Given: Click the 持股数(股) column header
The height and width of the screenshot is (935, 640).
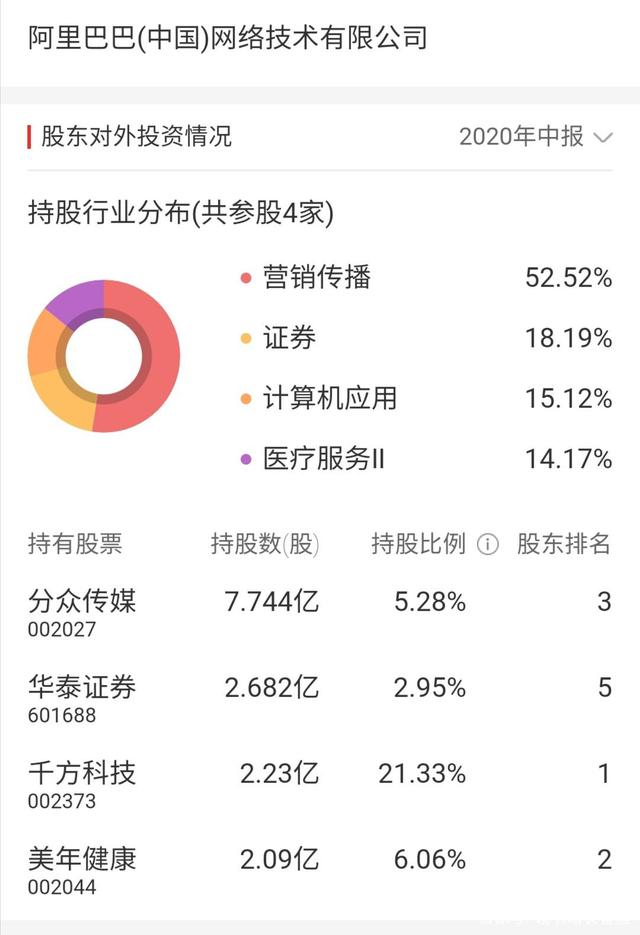Looking at the screenshot, I should coord(265,544).
